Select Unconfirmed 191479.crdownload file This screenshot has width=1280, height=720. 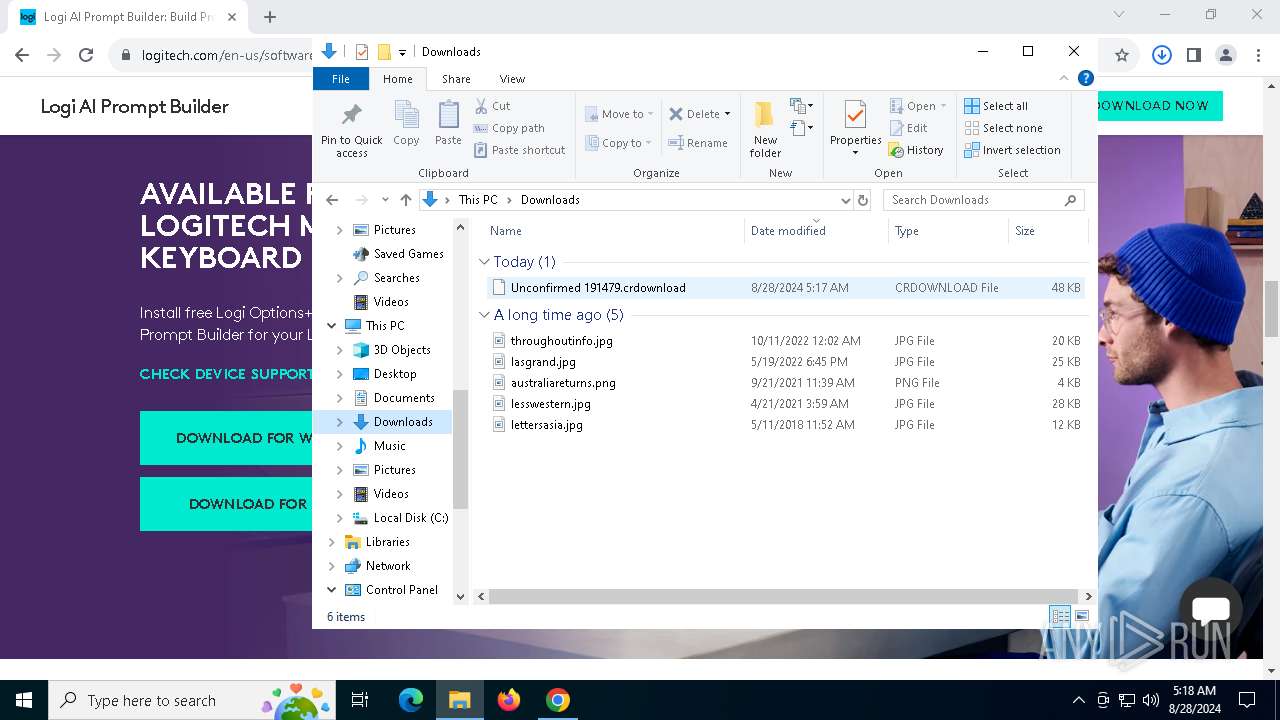(x=785, y=288)
